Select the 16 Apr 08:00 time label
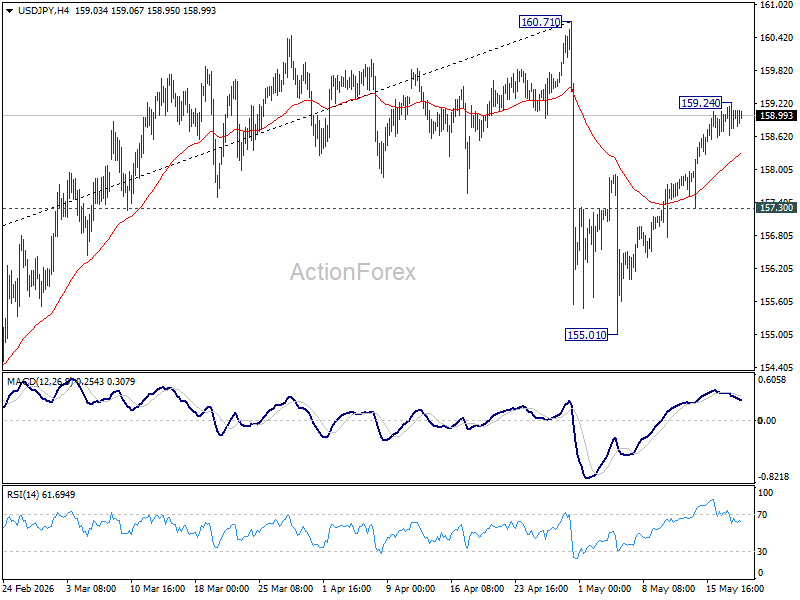Screen dimensions: 800x600 pyautogui.click(x=477, y=589)
